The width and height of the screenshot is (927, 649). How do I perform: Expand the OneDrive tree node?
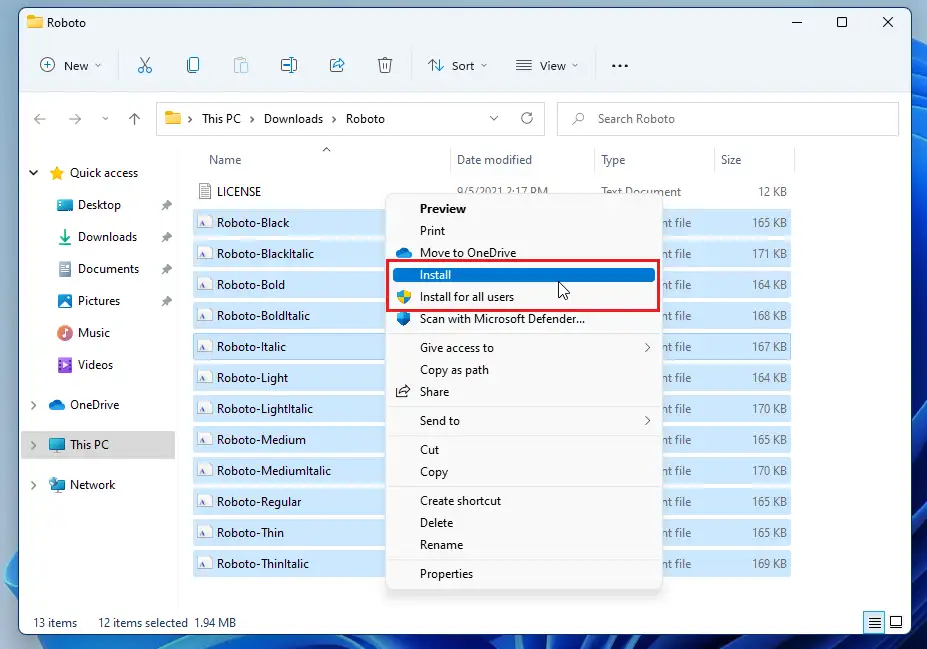coord(34,405)
